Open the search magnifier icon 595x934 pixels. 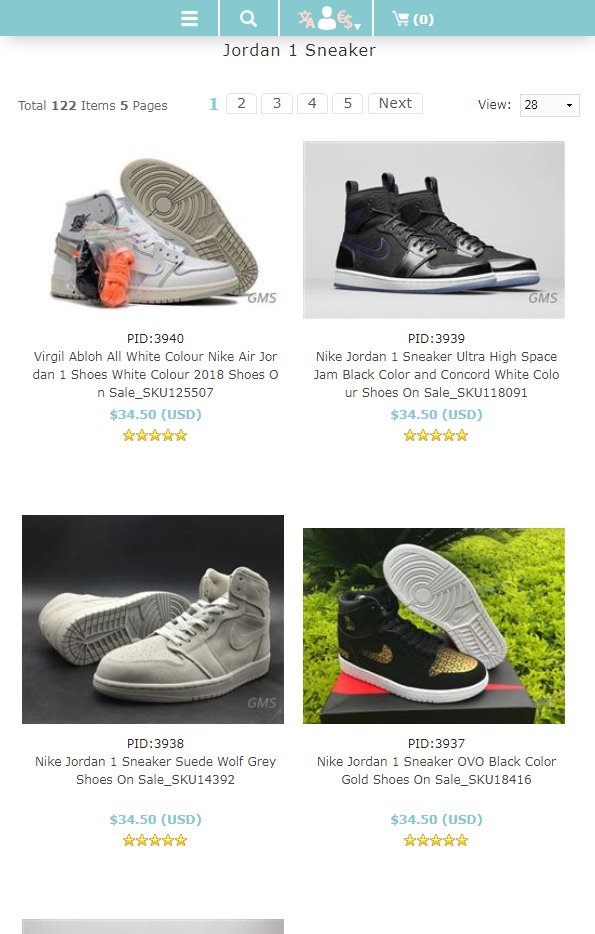pyautogui.click(x=248, y=18)
